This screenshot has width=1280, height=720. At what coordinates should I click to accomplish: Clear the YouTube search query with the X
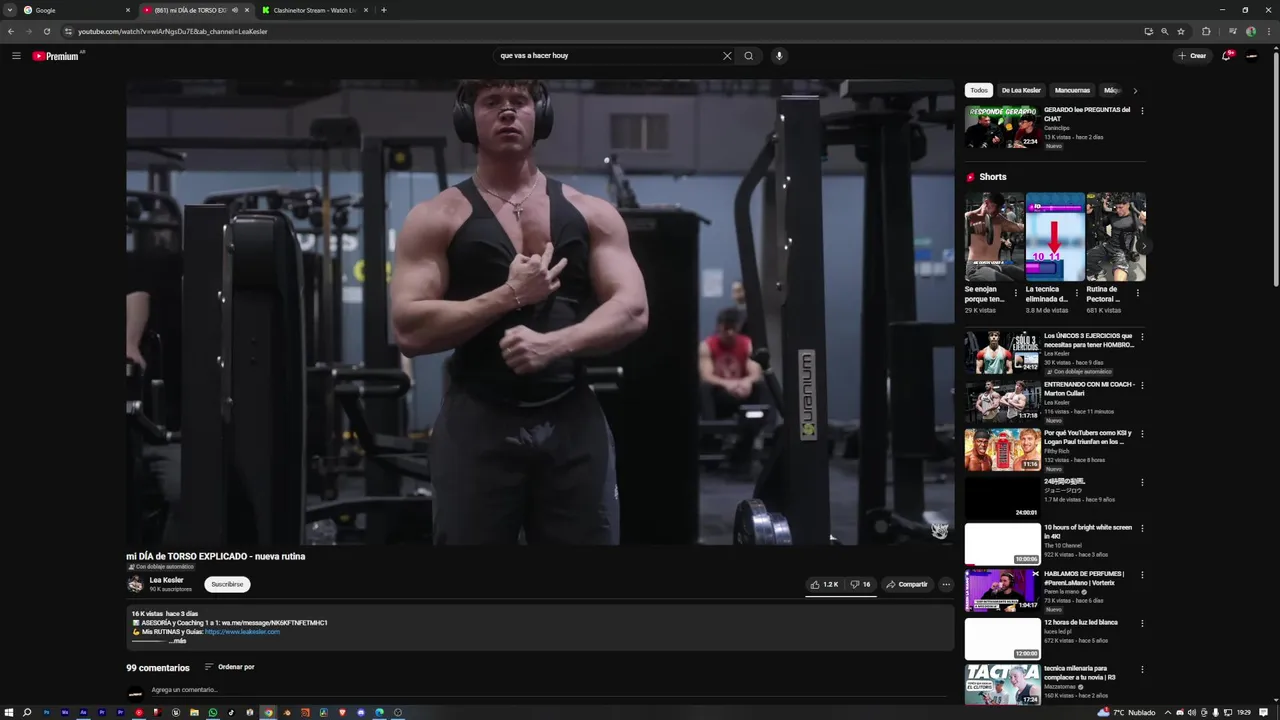pos(727,56)
